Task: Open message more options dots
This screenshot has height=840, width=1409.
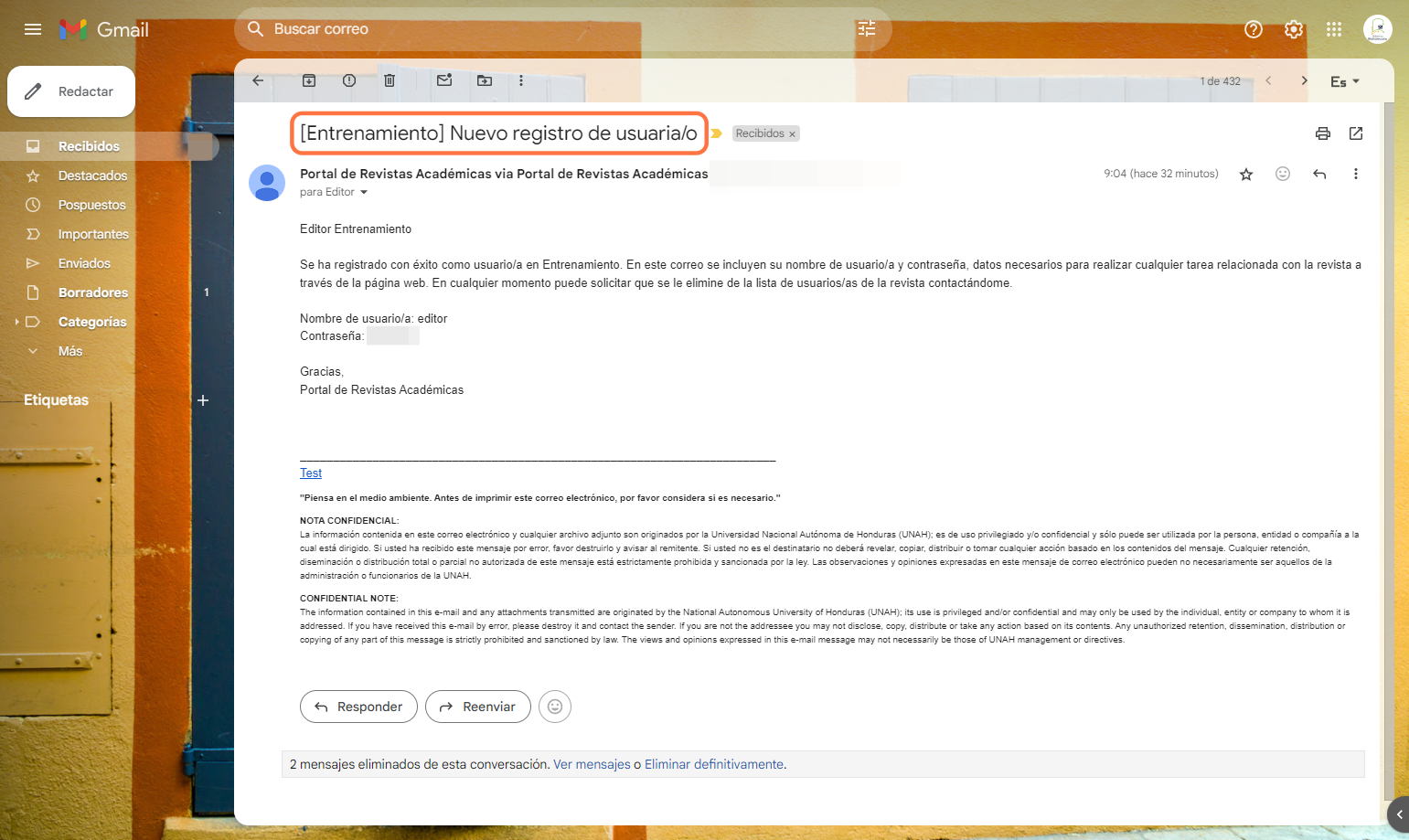Action: pyautogui.click(x=1356, y=174)
